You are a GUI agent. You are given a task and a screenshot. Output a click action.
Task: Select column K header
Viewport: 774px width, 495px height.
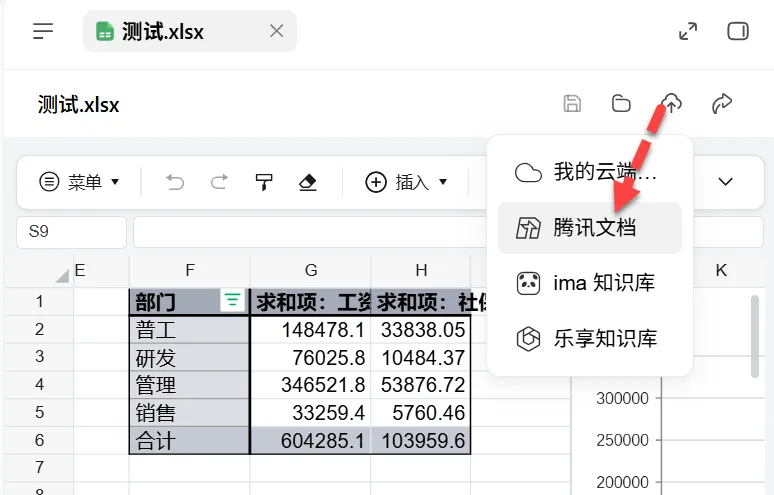pos(721,270)
